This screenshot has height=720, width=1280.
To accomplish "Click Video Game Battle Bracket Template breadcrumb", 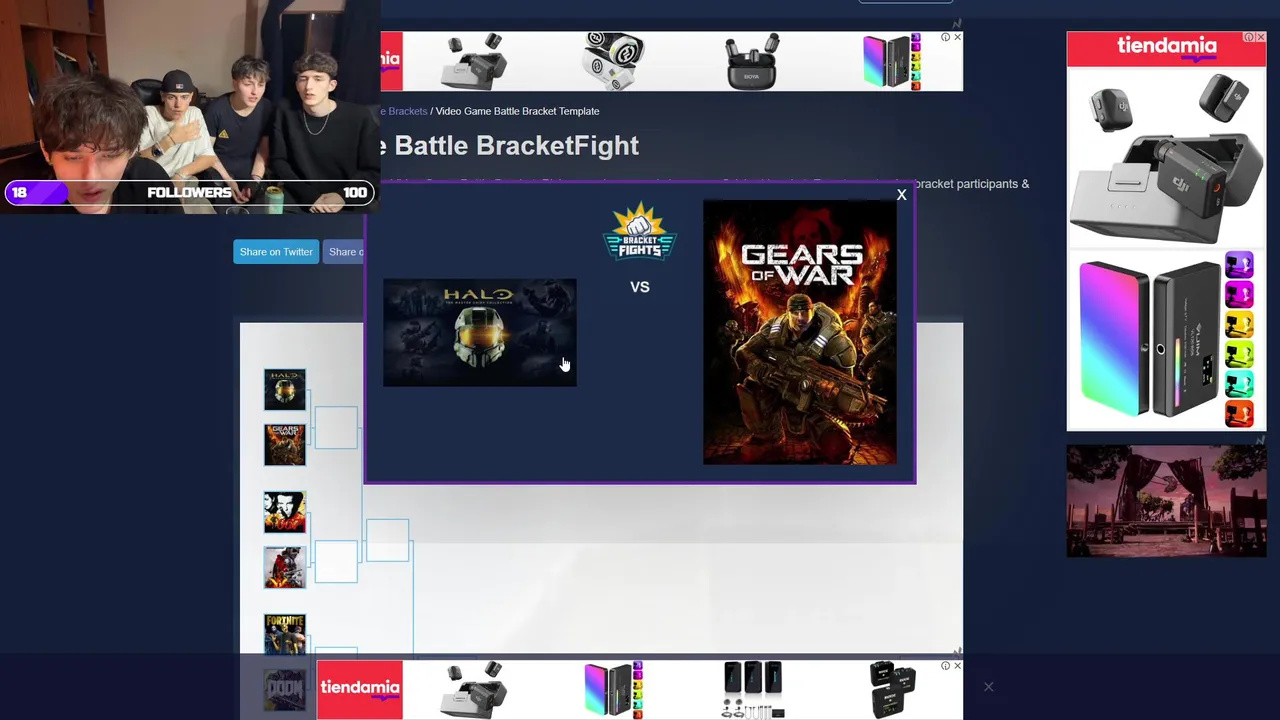I will tap(517, 111).
